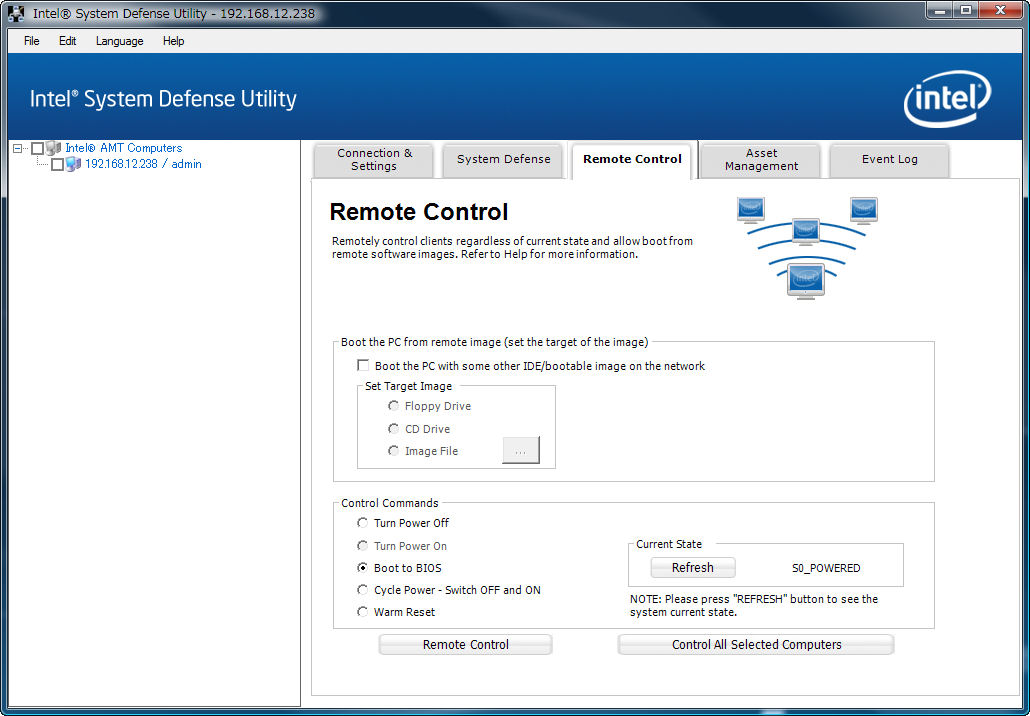Check the Intel AMT Computers checkbox
1030x716 pixels.
click(37, 148)
